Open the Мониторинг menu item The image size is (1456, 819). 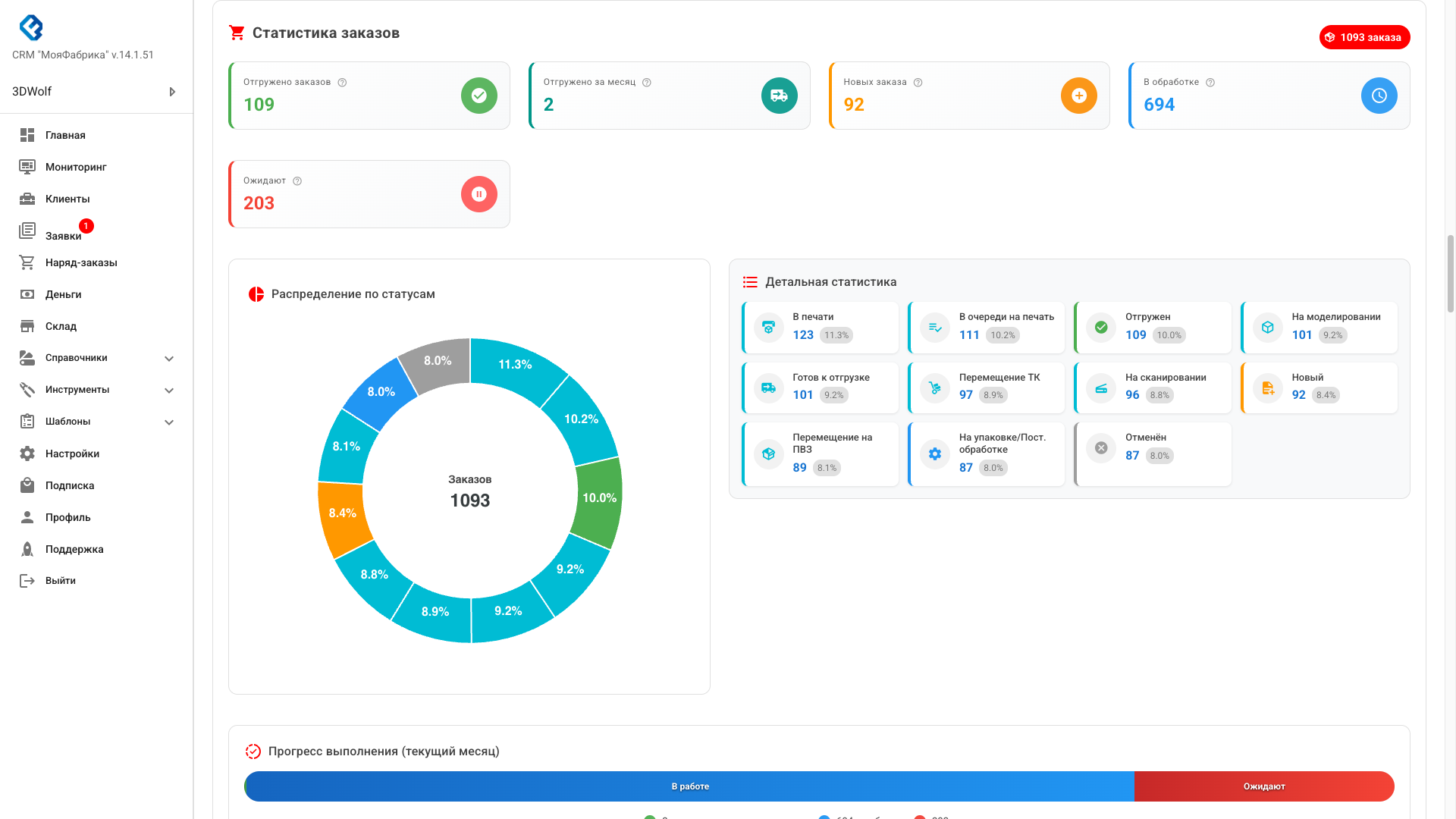(x=75, y=167)
